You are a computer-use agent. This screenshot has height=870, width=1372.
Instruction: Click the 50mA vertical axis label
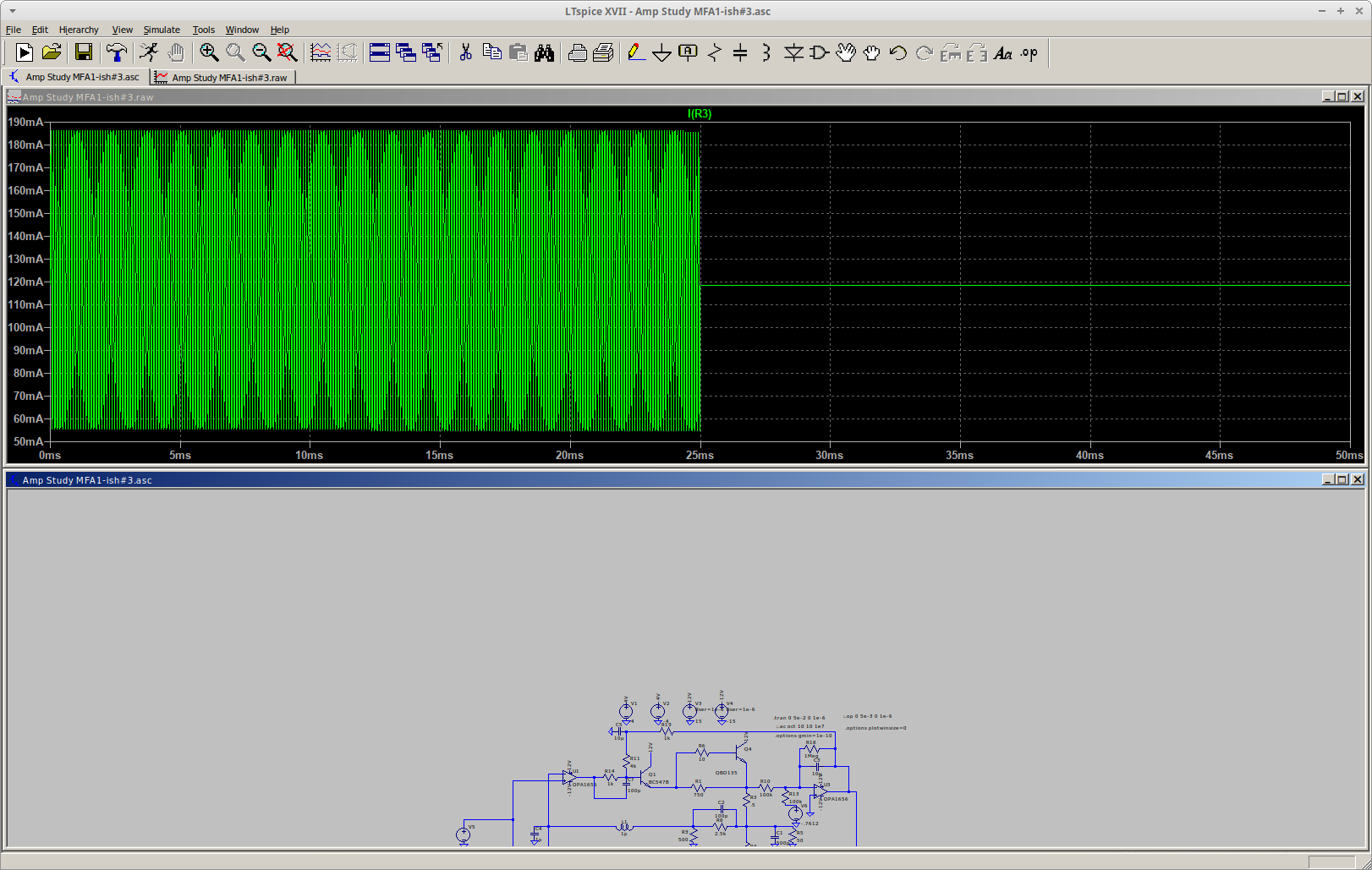[x=28, y=441]
